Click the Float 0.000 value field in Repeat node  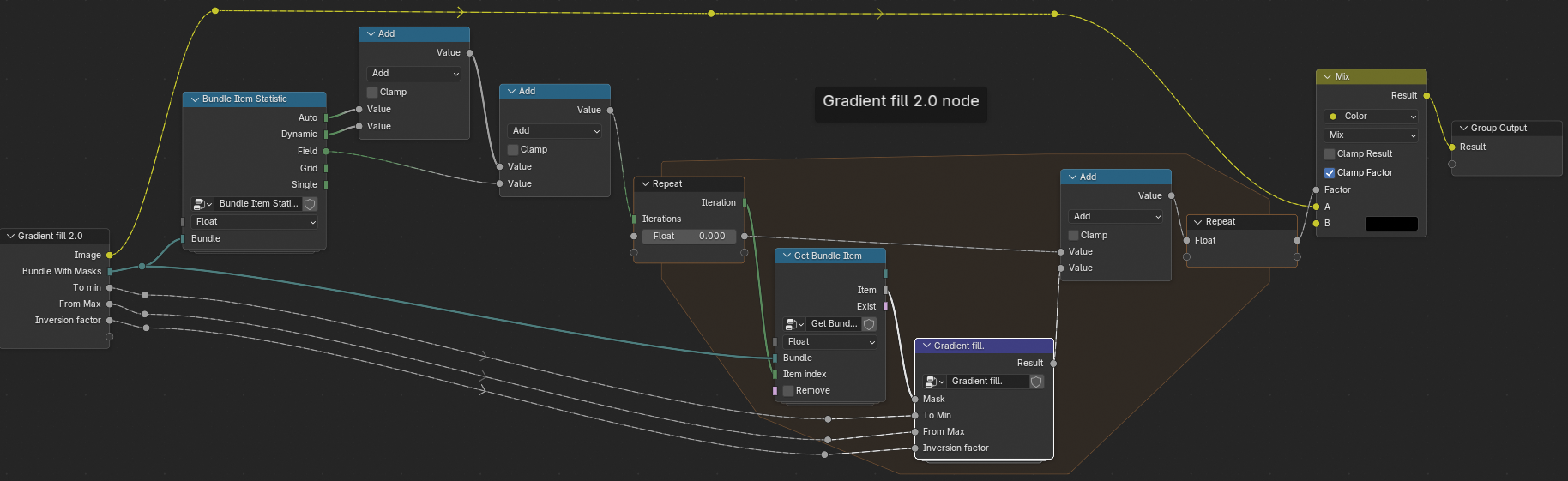(x=690, y=236)
